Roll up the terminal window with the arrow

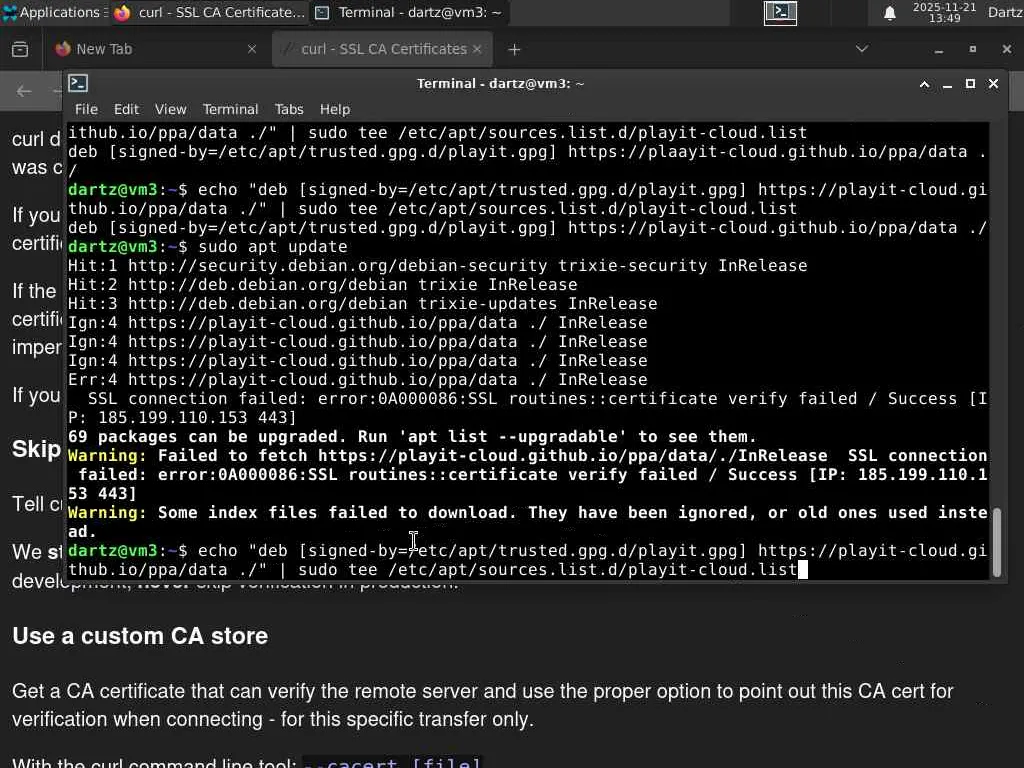pyautogui.click(x=924, y=84)
